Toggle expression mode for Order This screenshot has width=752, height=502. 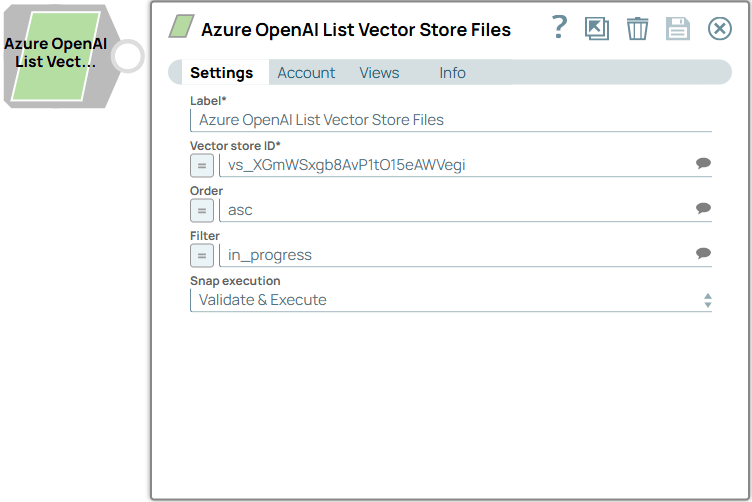(202, 211)
